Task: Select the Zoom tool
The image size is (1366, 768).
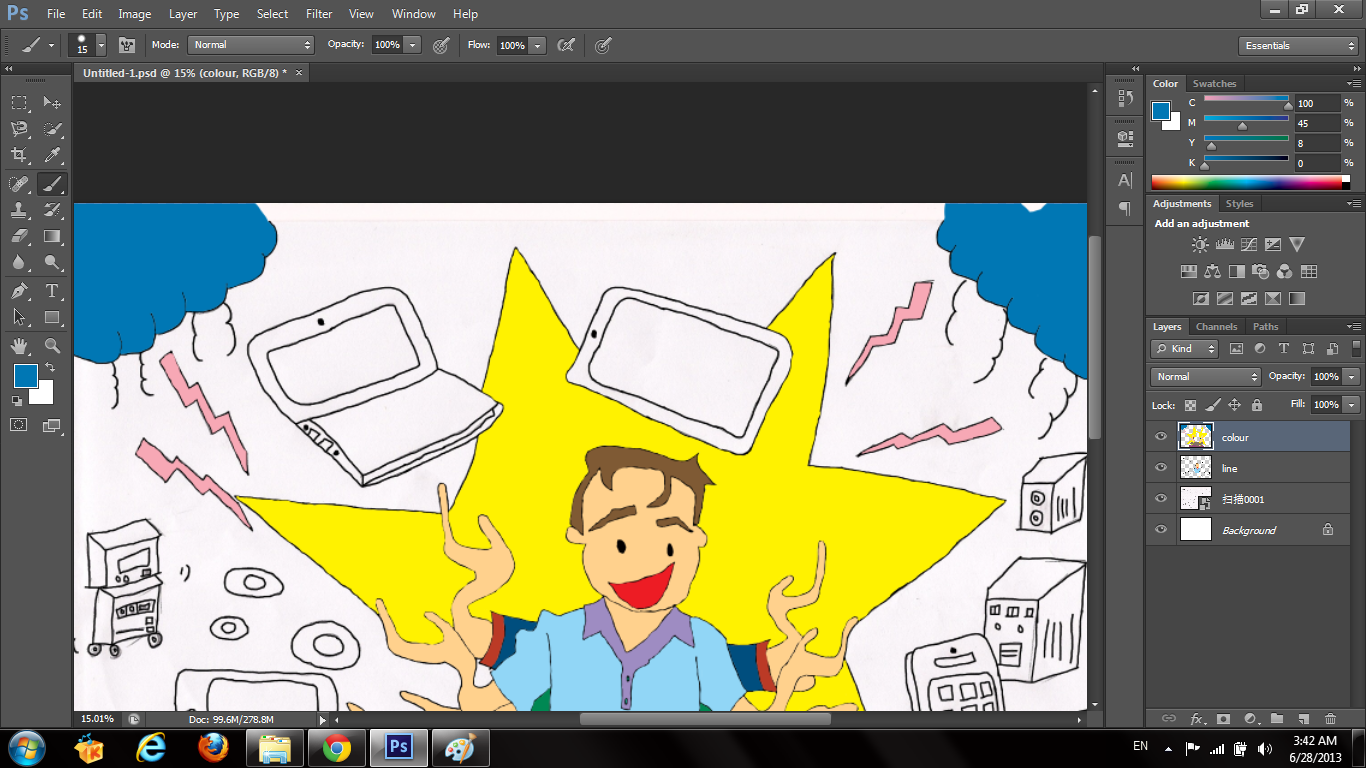Action: (x=52, y=346)
